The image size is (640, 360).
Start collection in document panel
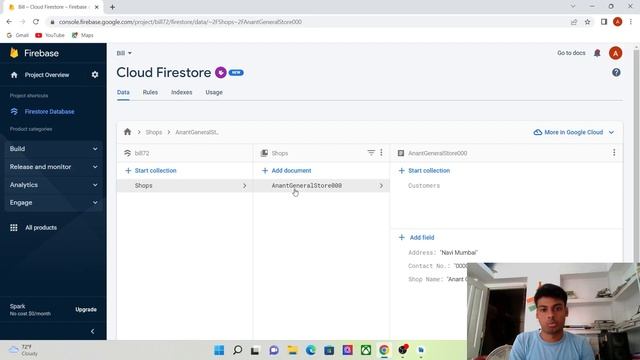point(424,171)
